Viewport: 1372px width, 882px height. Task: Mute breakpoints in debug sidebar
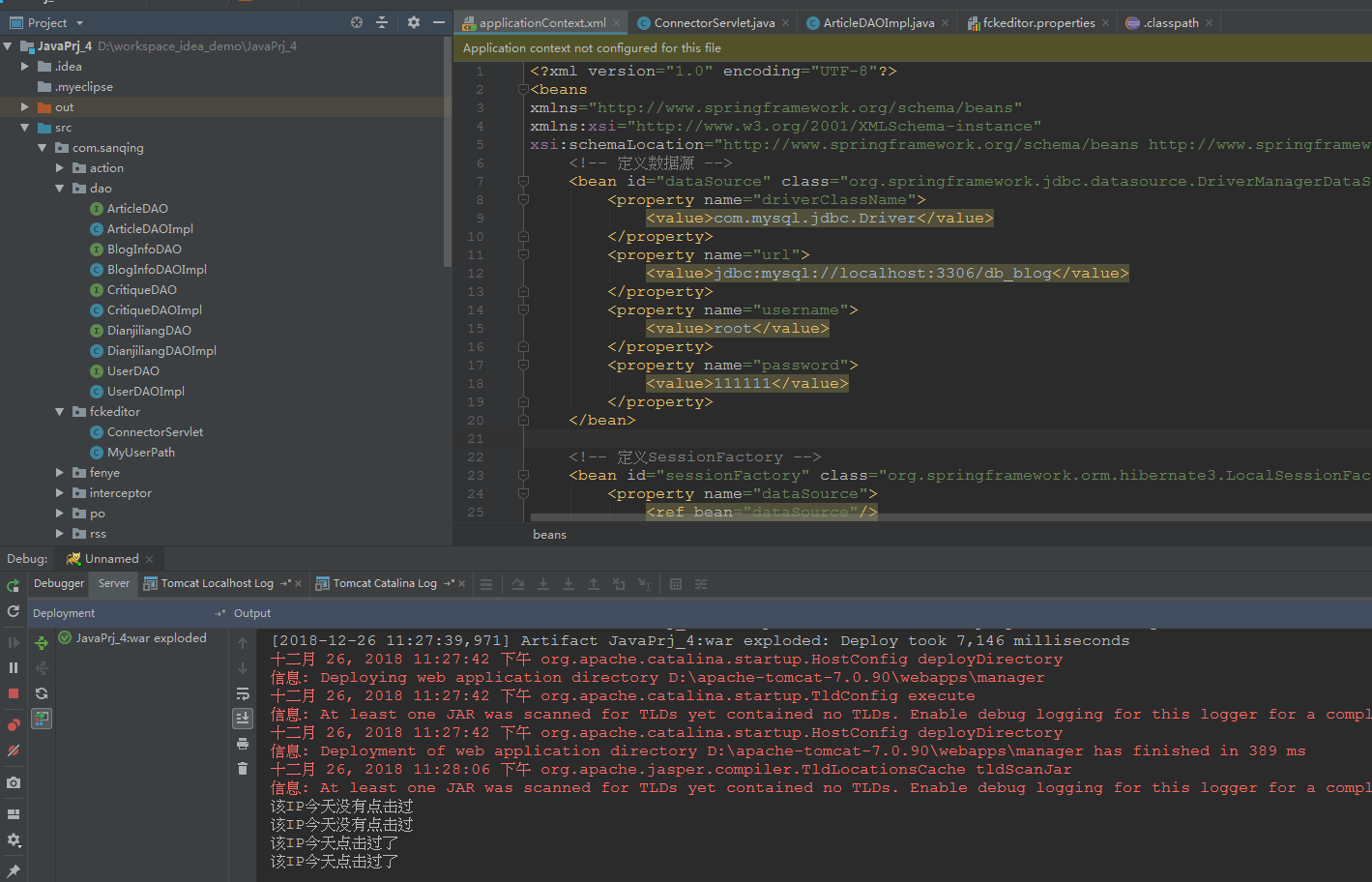[14, 750]
